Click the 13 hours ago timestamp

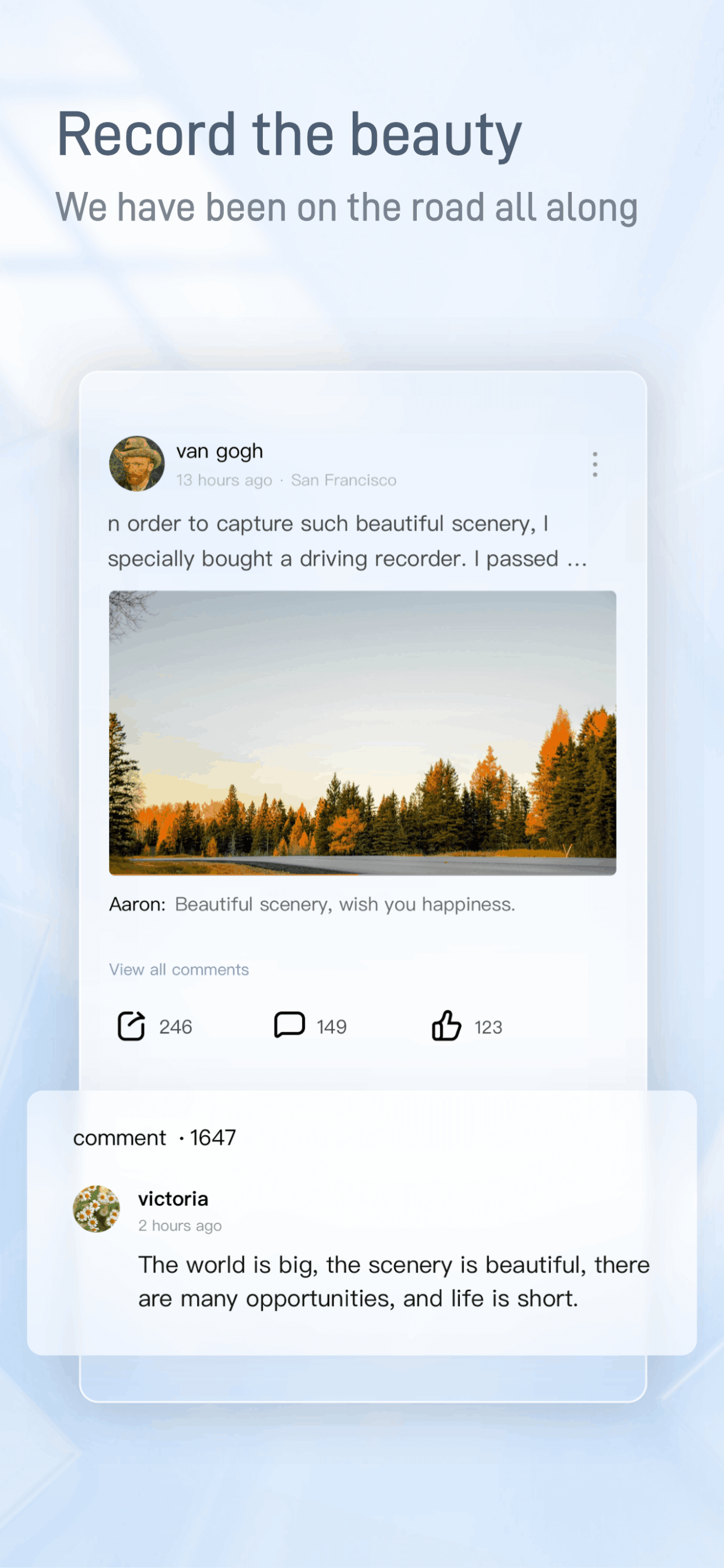pyautogui.click(x=224, y=480)
